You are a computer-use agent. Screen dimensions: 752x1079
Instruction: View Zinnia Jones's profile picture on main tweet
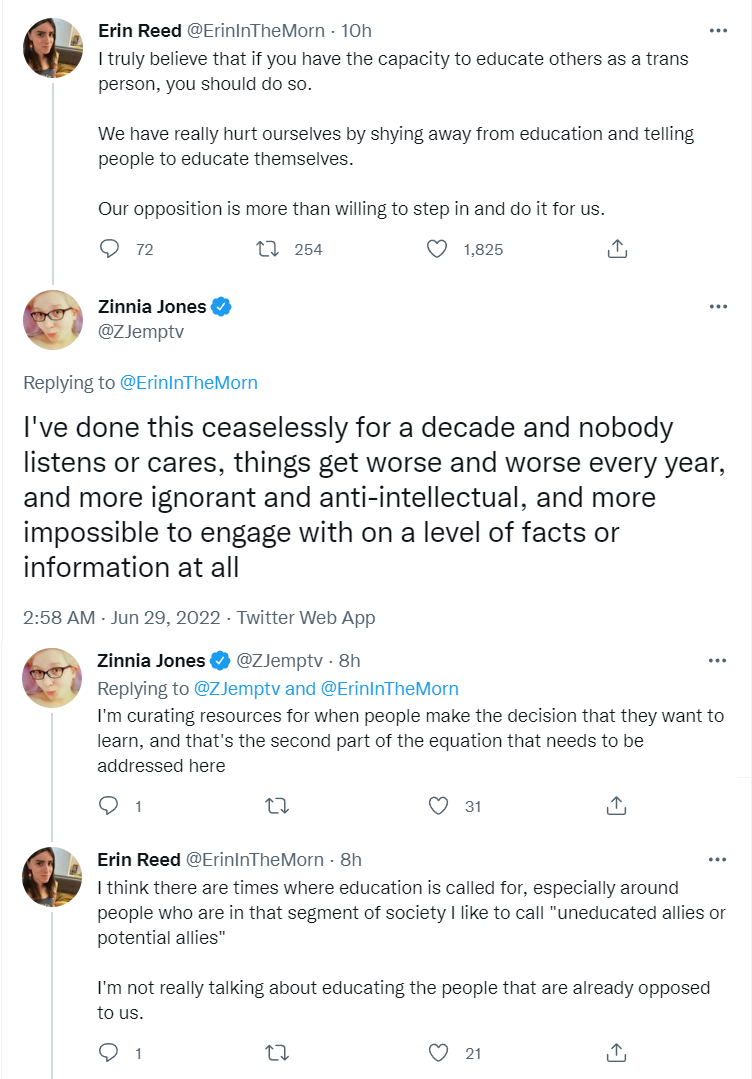point(52,320)
